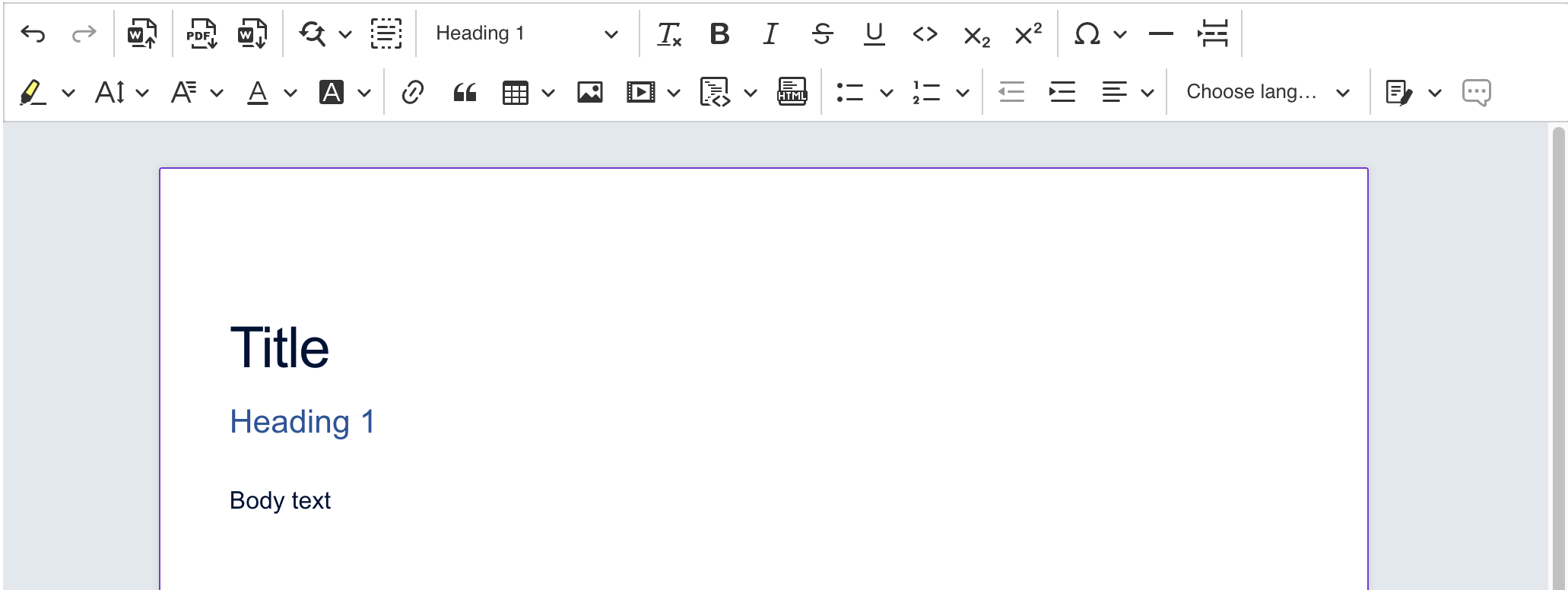Expand Code block language arrow
Image resolution: width=1568 pixels, height=590 pixels.
click(x=751, y=93)
